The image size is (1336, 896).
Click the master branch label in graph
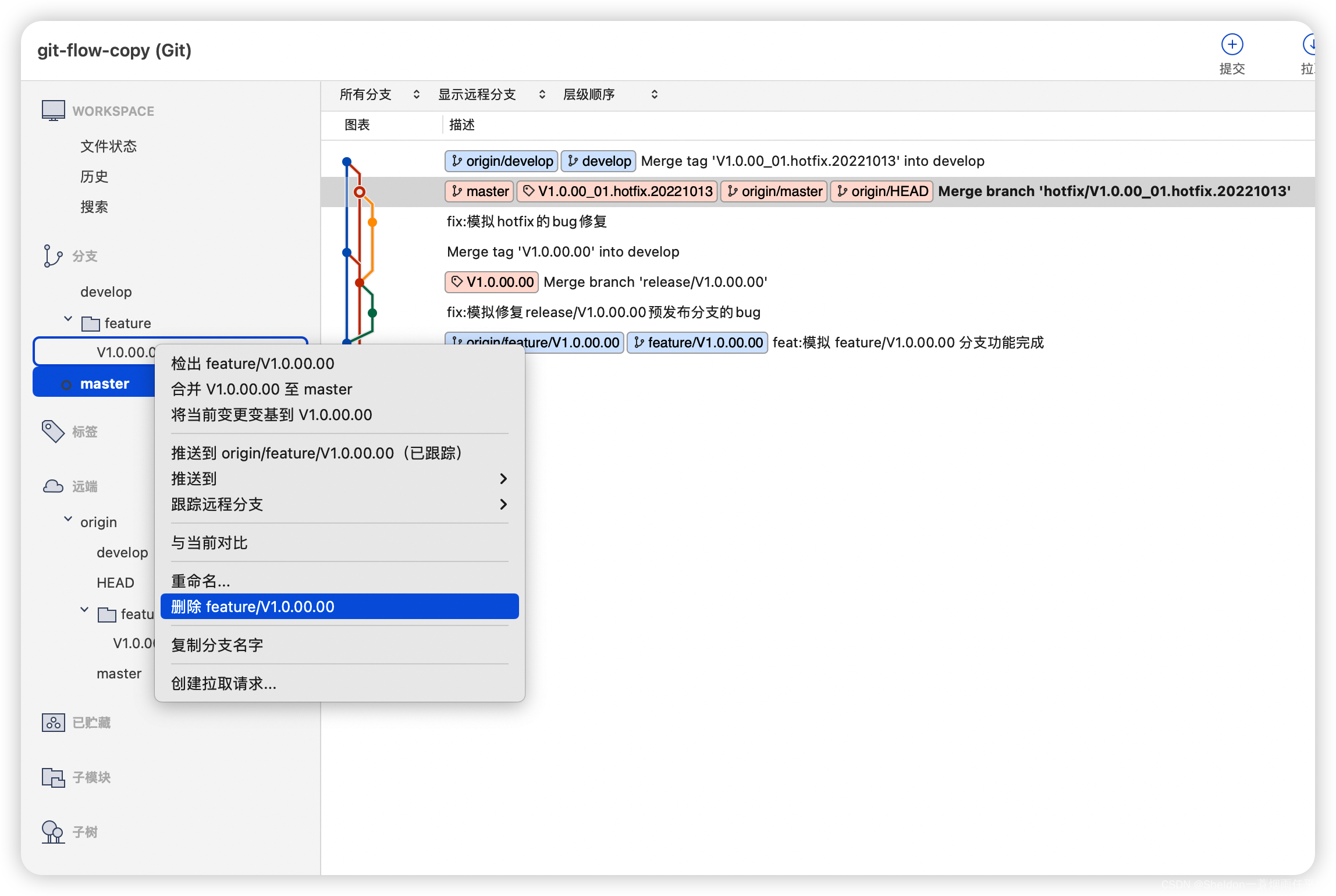(x=480, y=191)
